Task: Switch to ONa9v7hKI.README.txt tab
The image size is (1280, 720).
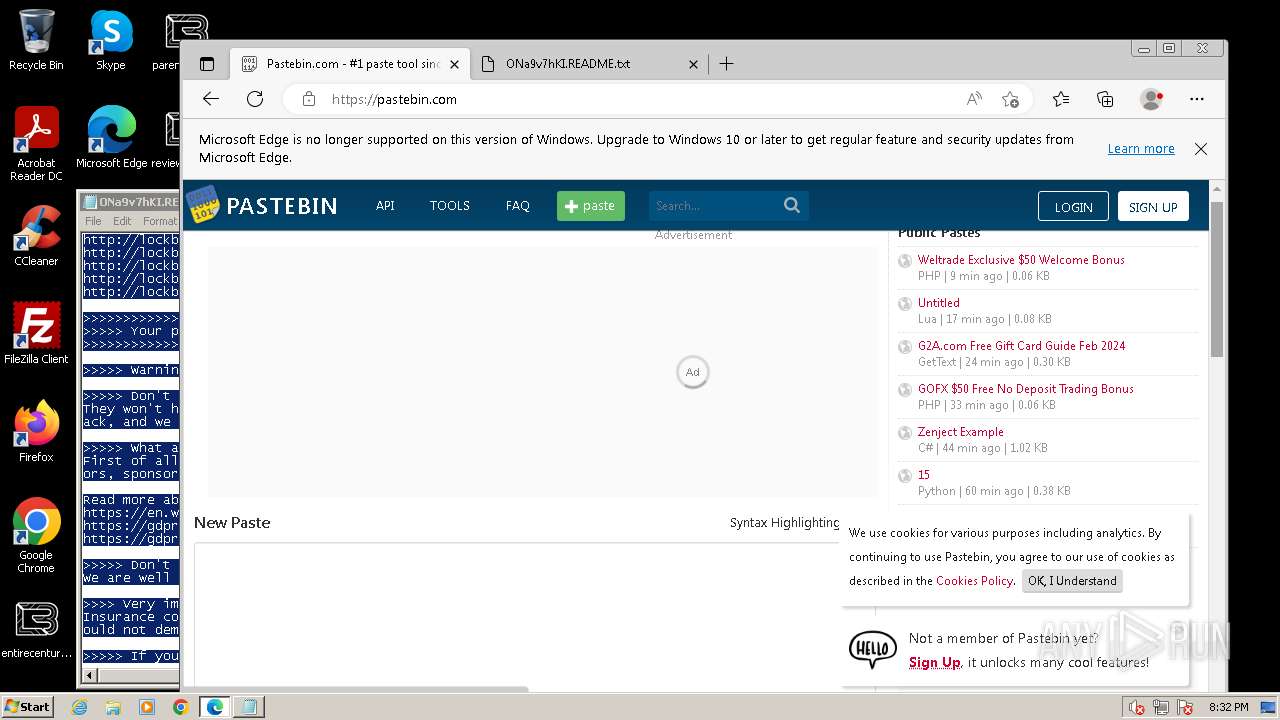Action: [x=589, y=64]
